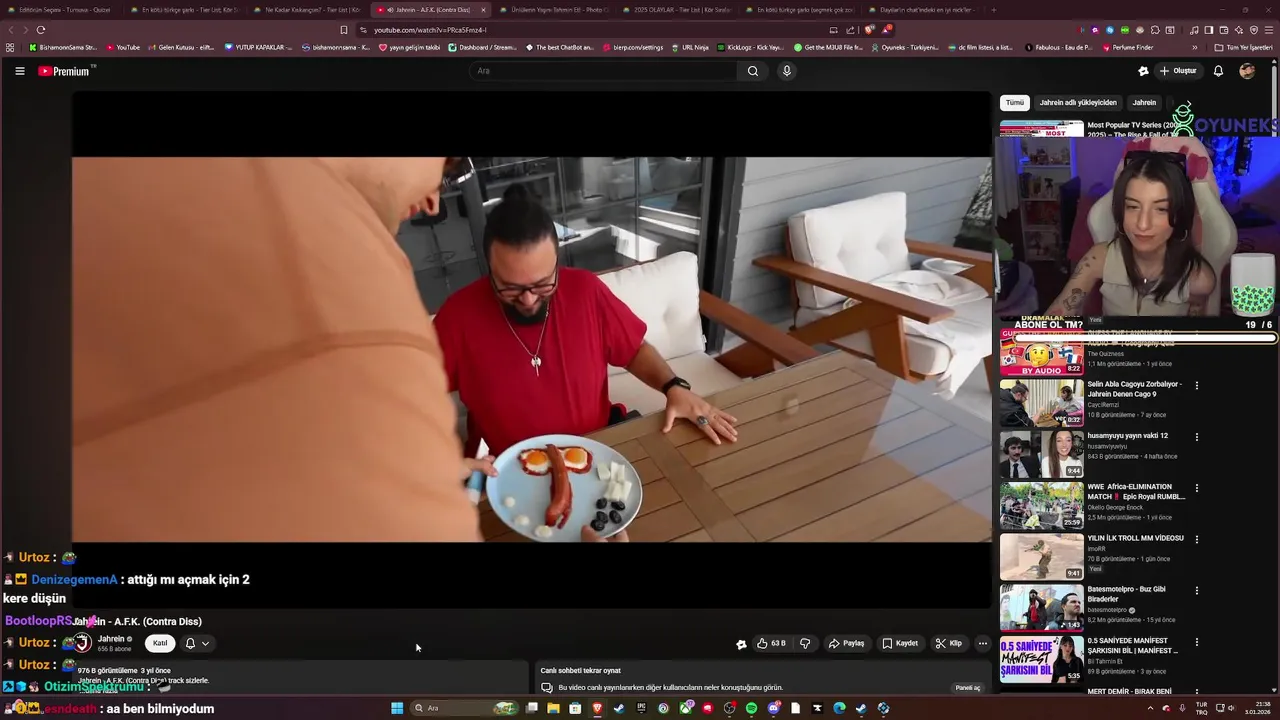Image resolution: width=1280 pixels, height=720 pixels.
Task: Open the 'URL Ninja' bookmark
Action: point(689,47)
